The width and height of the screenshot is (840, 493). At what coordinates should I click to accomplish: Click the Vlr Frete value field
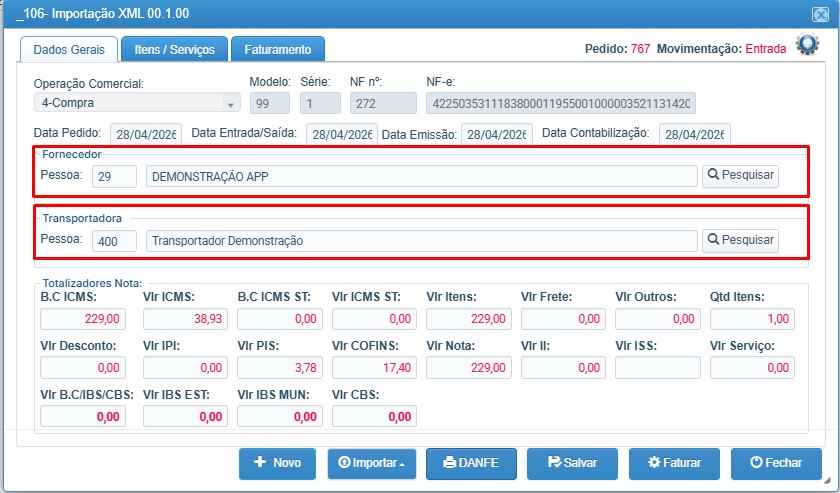tap(563, 319)
